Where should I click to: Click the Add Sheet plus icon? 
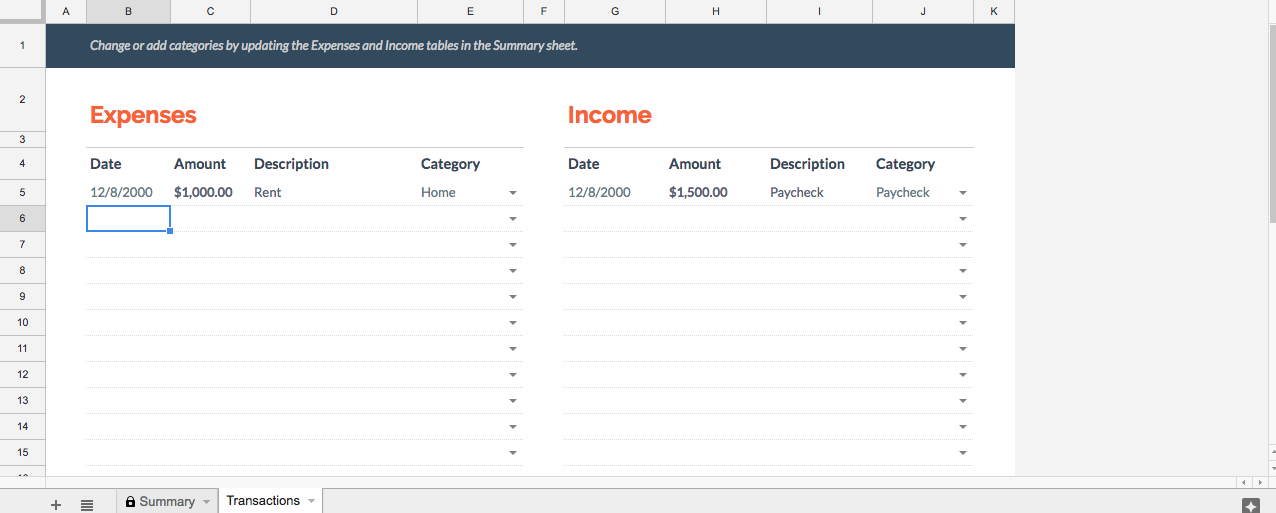(x=56, y=505)
